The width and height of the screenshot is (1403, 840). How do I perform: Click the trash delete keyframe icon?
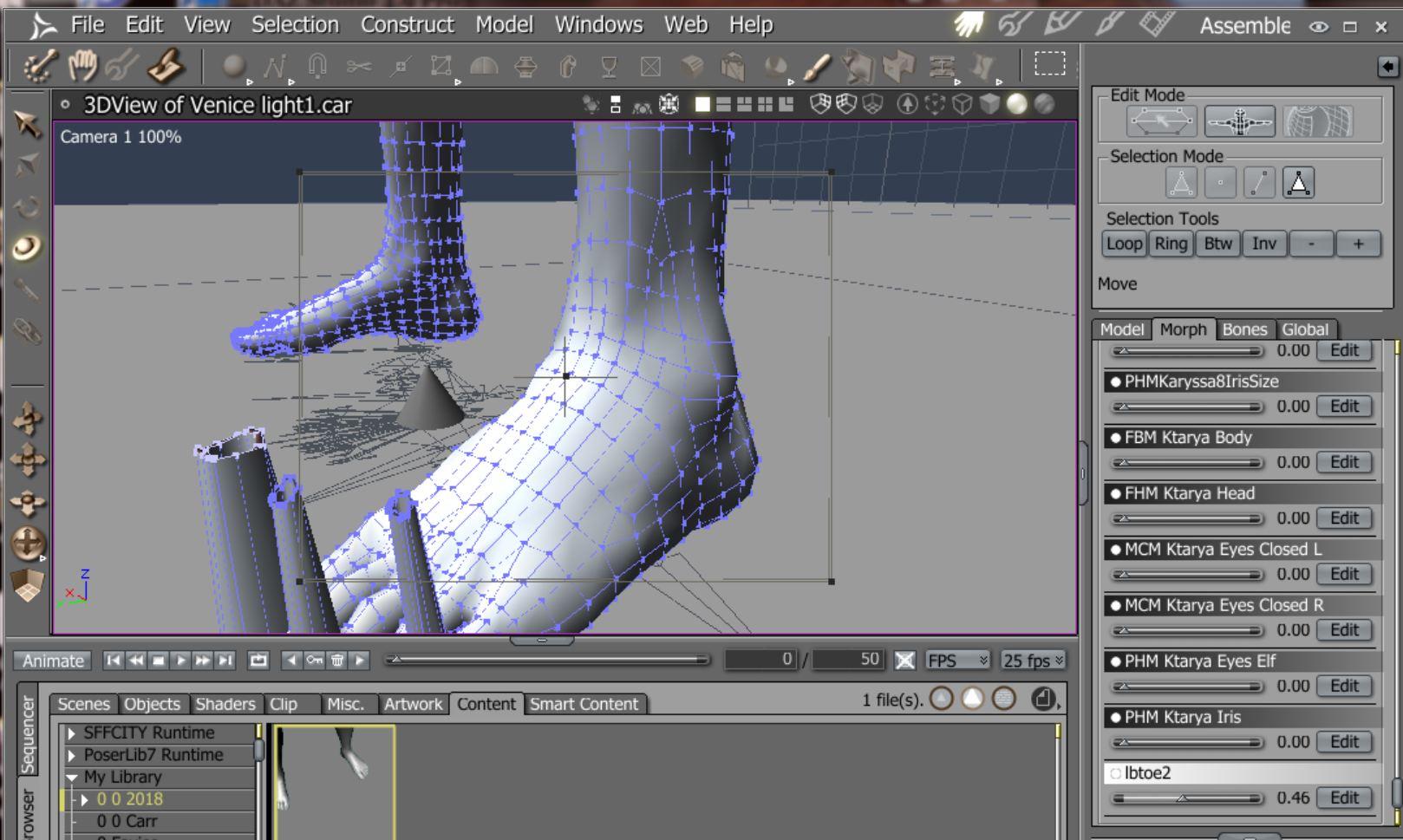[337, 661]
